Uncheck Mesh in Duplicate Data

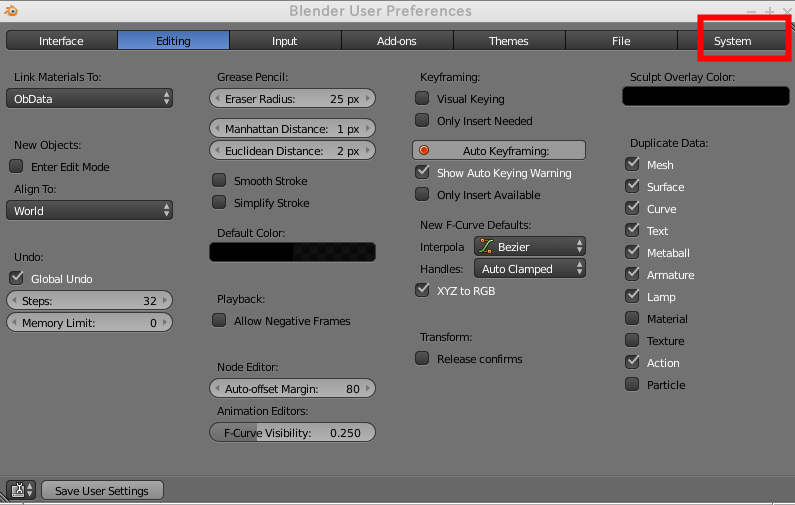tap(632, 164)
